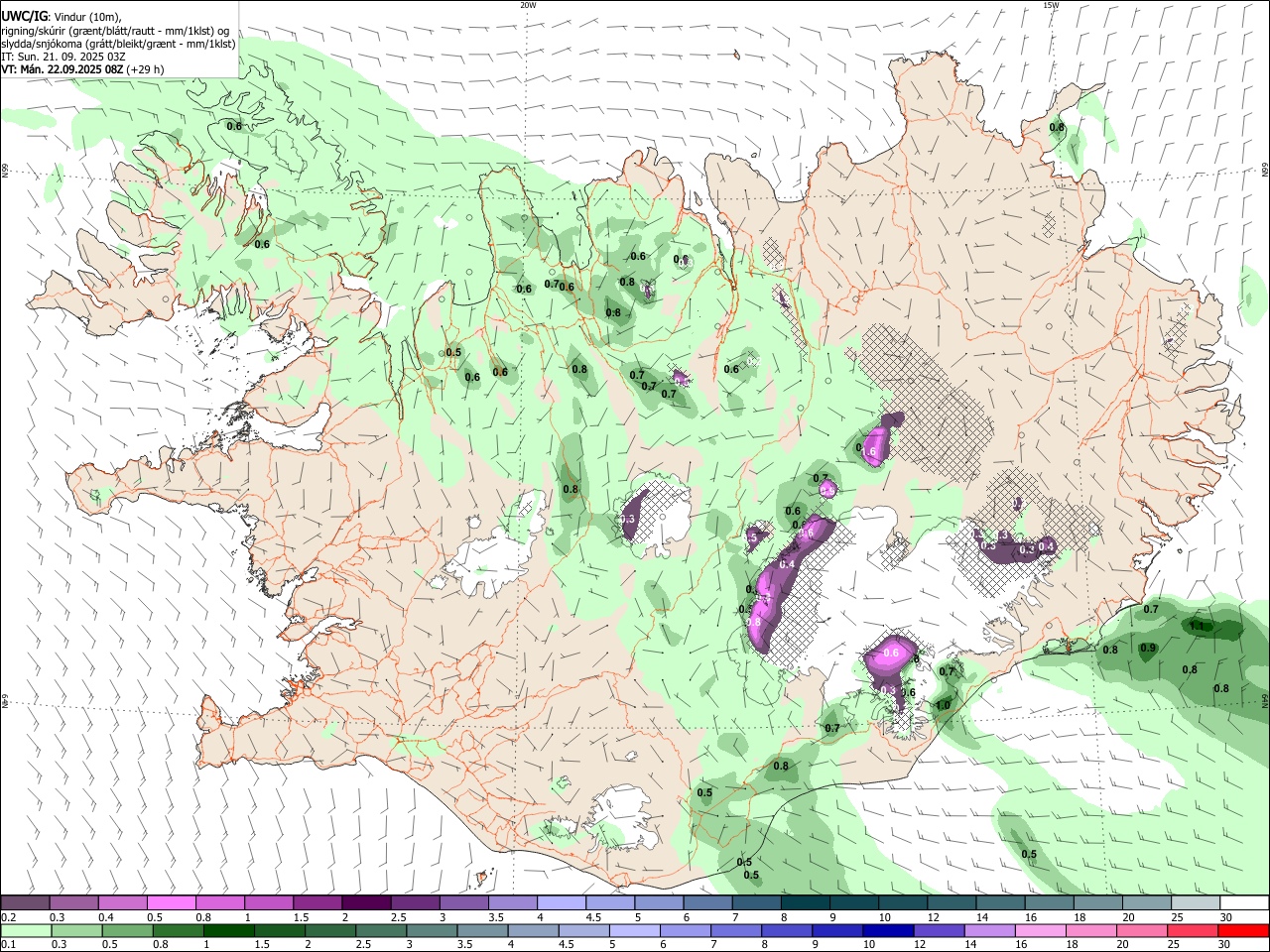The image size is (1270, 952).
Task: Pick the dark teal swatch labeled 8, top row
Action: [805, 902]
